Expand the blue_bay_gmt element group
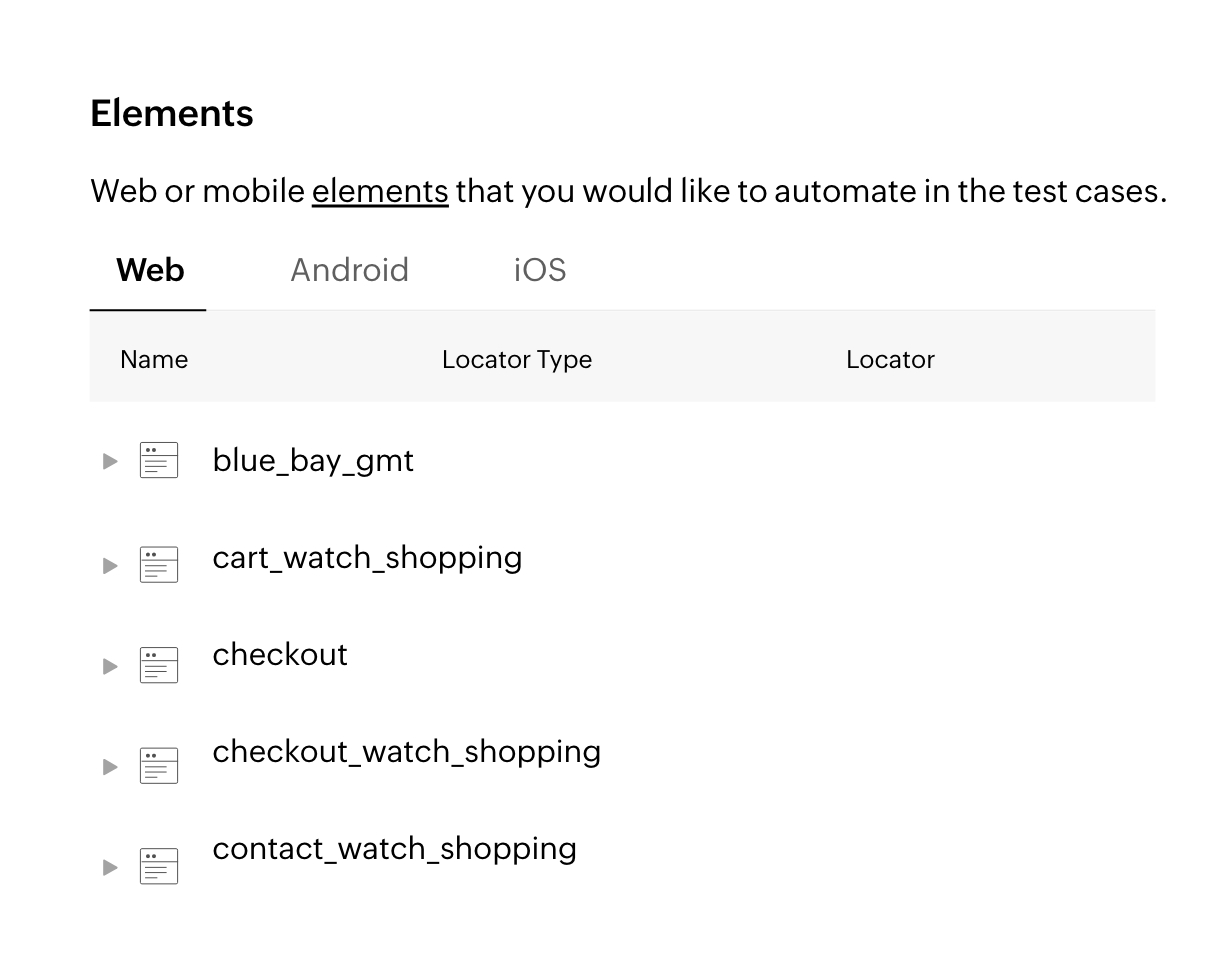The image size is (1228, 971). coord(110,460)
